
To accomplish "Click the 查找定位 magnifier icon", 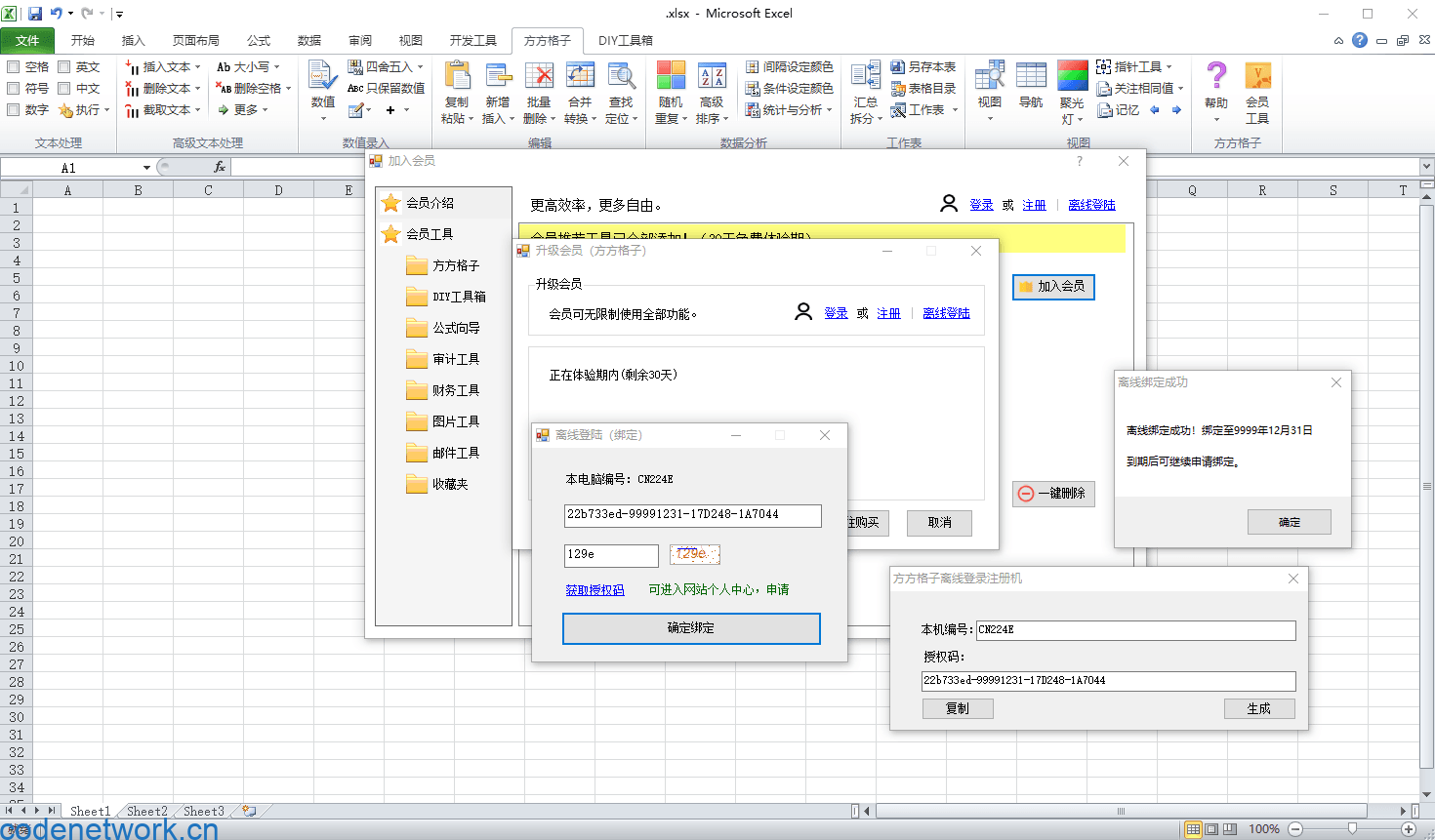I will [x=621, y=75].
